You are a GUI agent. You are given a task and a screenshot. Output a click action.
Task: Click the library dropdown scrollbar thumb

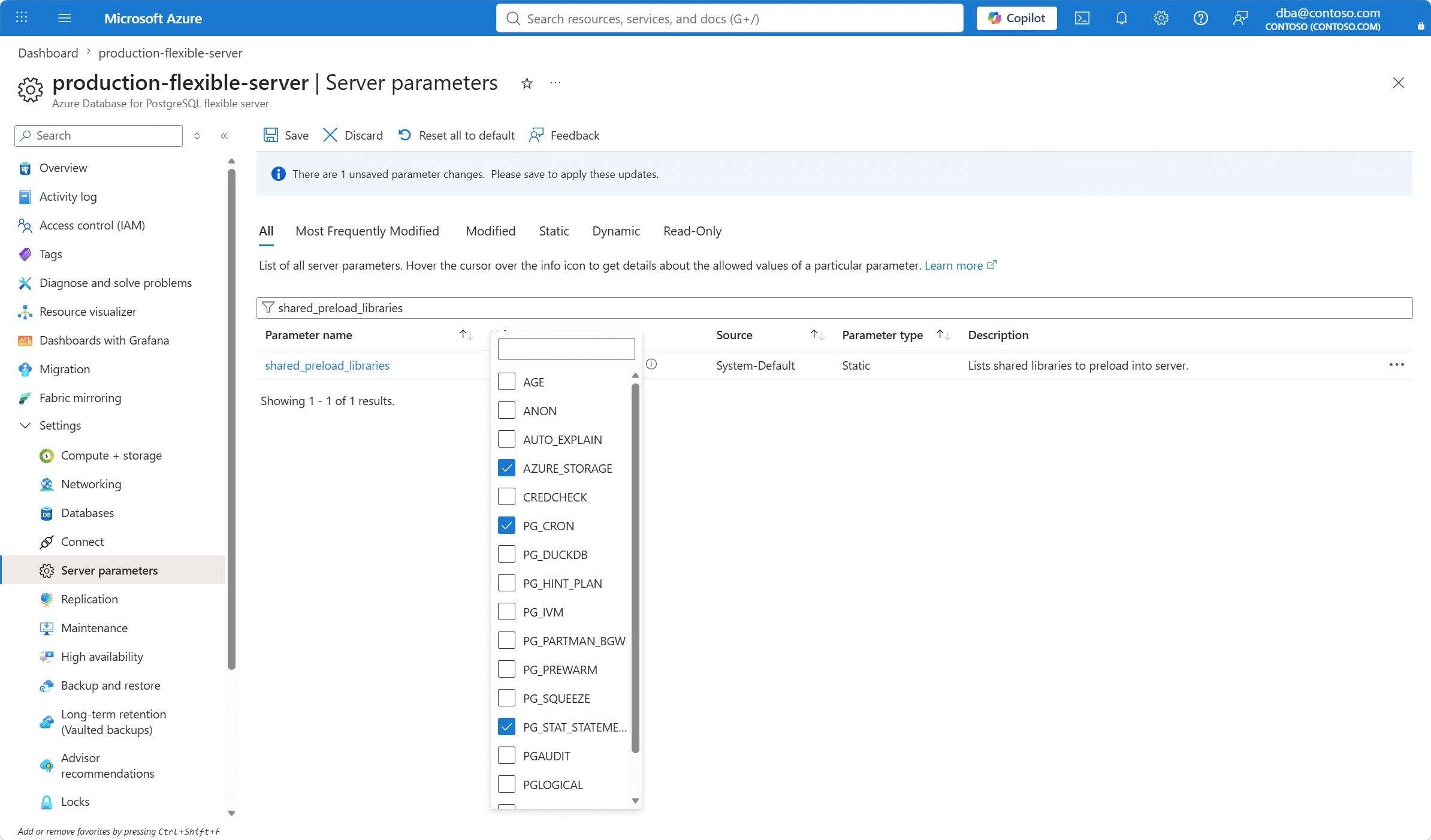pos(635,567)
